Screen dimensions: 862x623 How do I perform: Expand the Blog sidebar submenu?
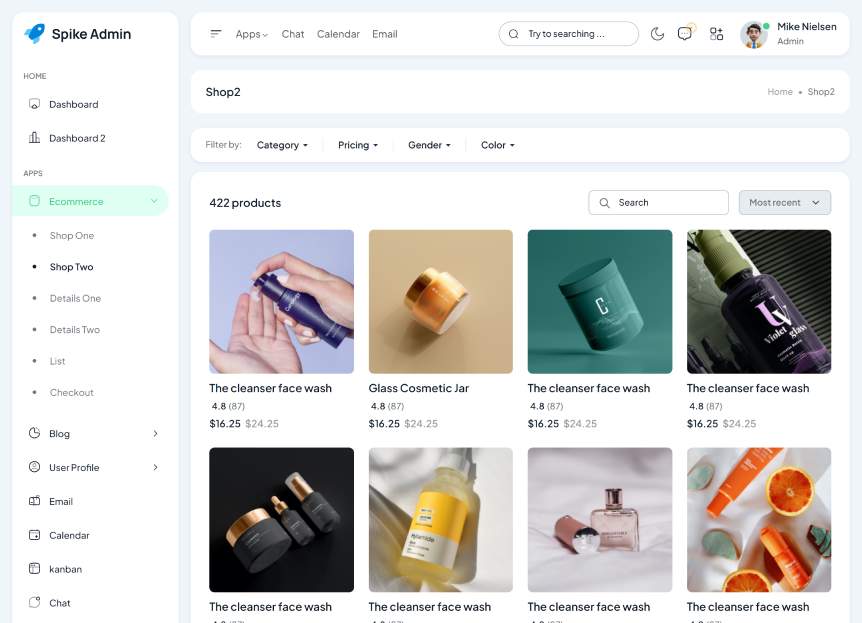pyautogui.click(x=155, y=433)
